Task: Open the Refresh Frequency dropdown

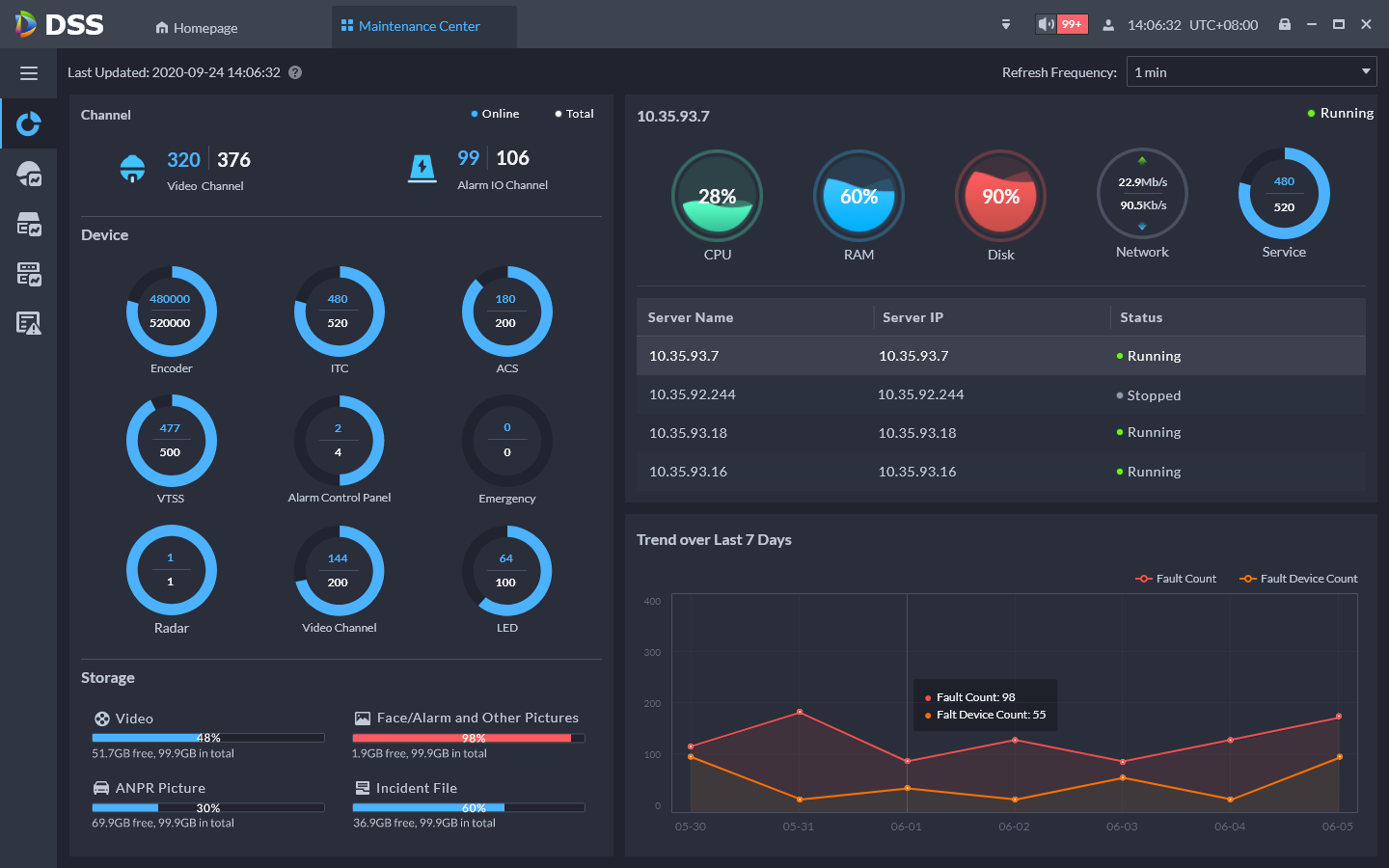Action: (x=1251, y=72)
